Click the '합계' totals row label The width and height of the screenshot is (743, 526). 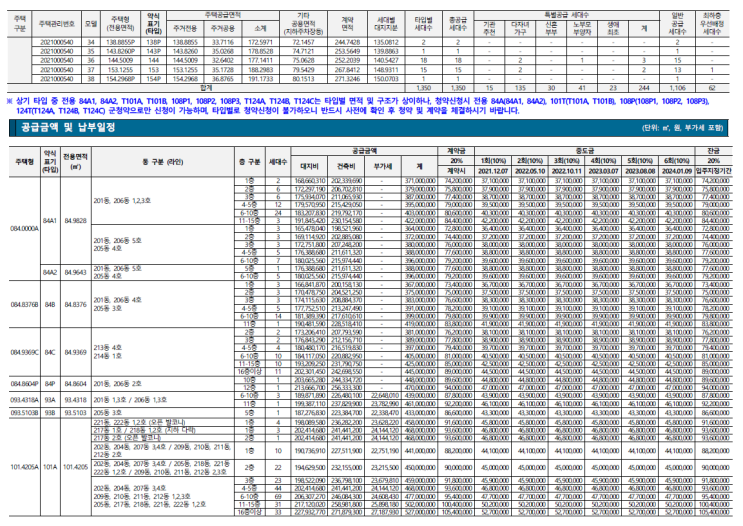(x=206, y=88)
